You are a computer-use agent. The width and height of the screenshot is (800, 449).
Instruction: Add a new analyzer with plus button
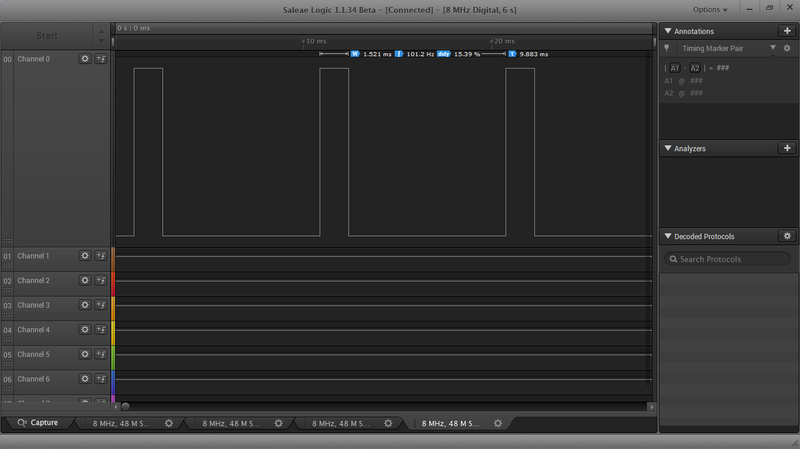(x=787, y=148)
